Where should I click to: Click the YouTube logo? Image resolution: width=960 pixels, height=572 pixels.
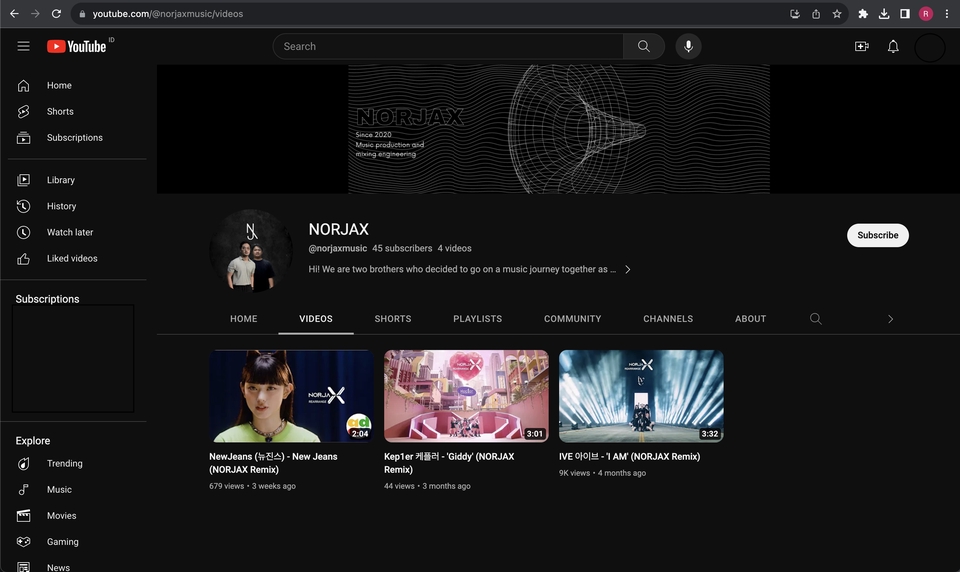tap(77, 47)
